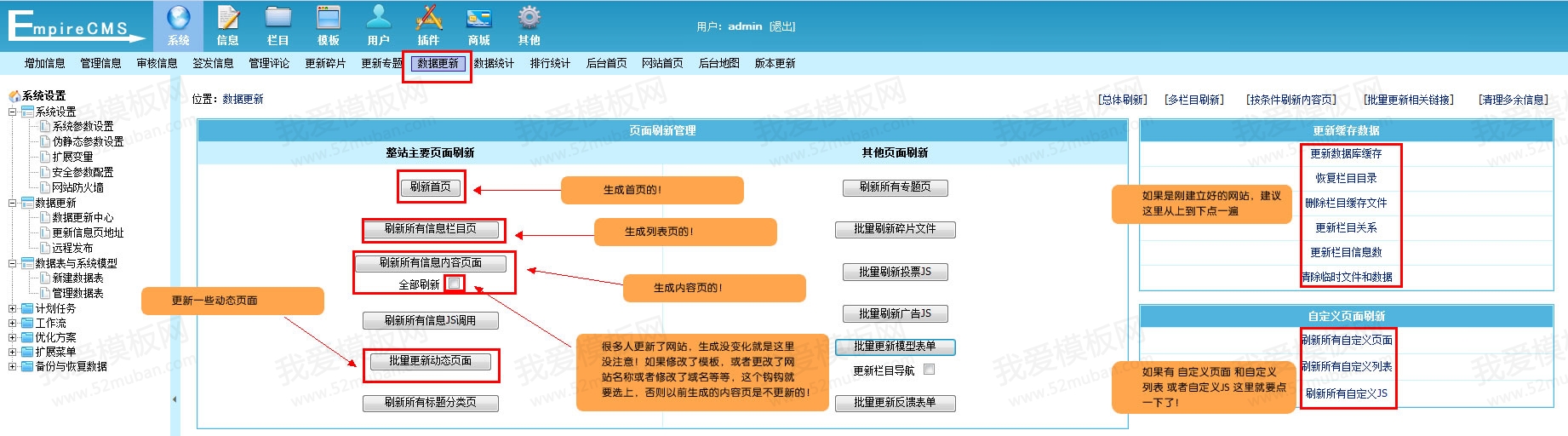
Task: Open the 管理信息 menu item
Action: (x=101, y=63)
